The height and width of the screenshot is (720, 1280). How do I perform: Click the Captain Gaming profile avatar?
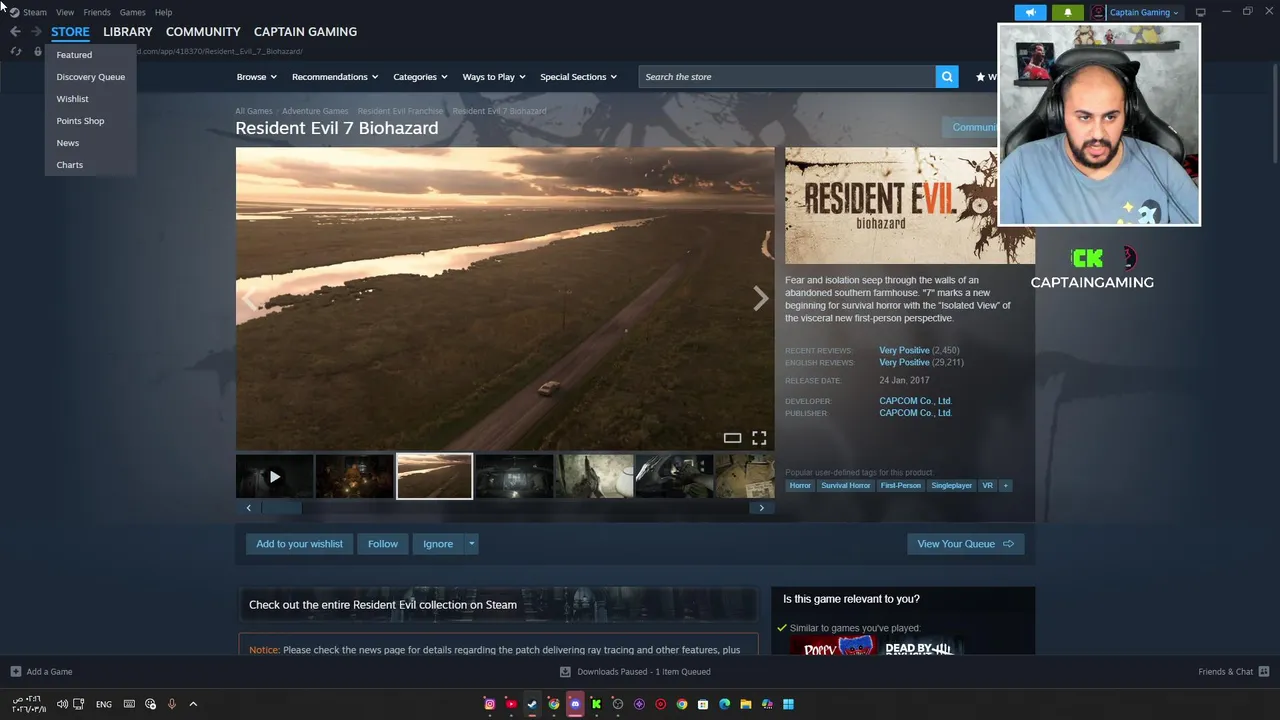pyautogui.click(x=1098, y=12)
